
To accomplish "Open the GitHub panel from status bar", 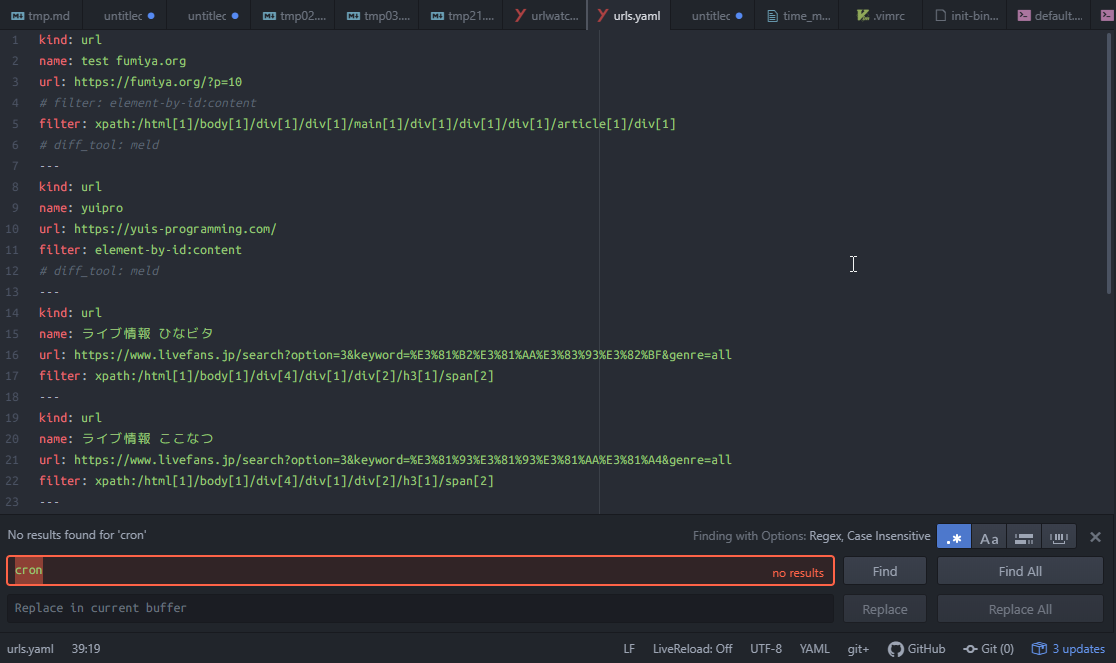I will point(916,649).
